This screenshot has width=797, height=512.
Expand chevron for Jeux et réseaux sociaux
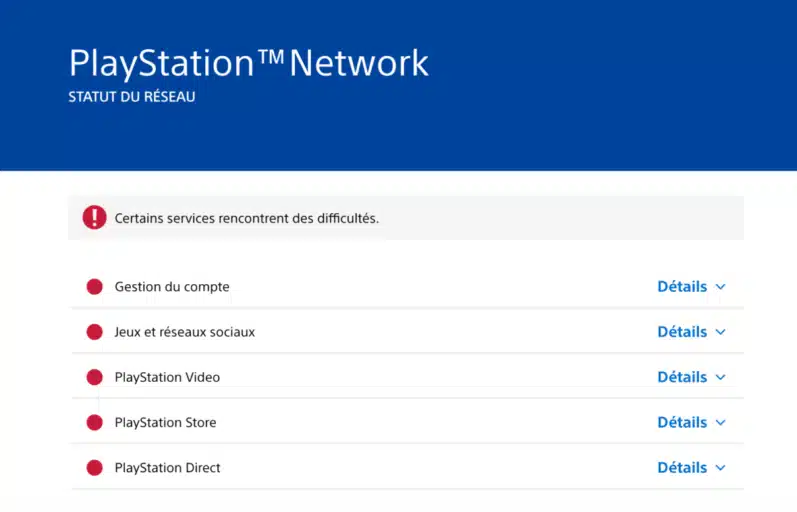(721, 332)
